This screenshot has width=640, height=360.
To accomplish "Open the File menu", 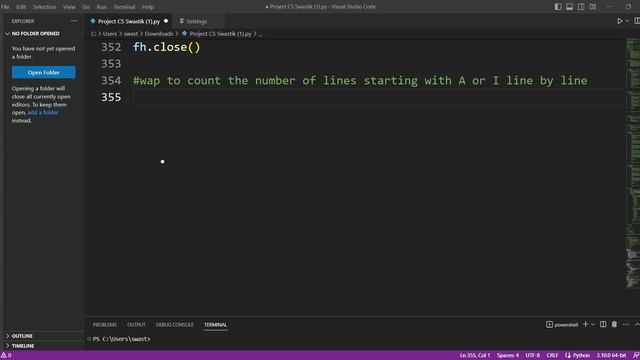I will [x=5, y=7].
